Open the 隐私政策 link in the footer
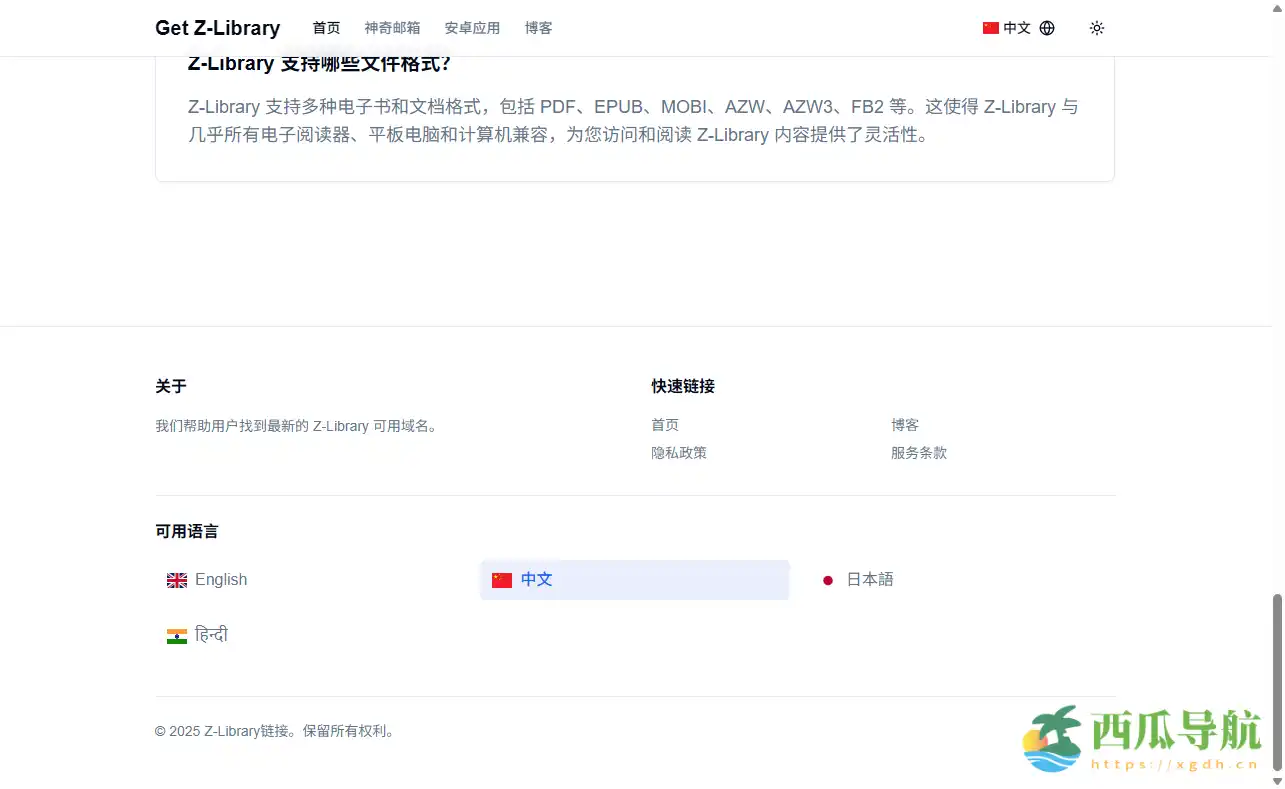The image size is (1285, 789). [679, 453]
